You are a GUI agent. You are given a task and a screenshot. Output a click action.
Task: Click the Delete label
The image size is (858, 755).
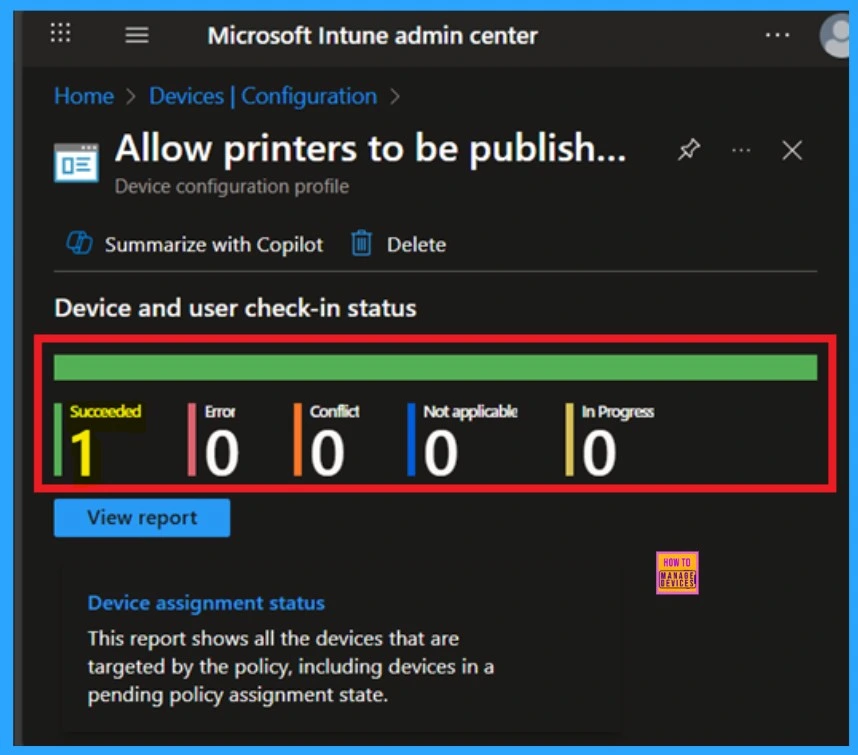tap(416, 245)
